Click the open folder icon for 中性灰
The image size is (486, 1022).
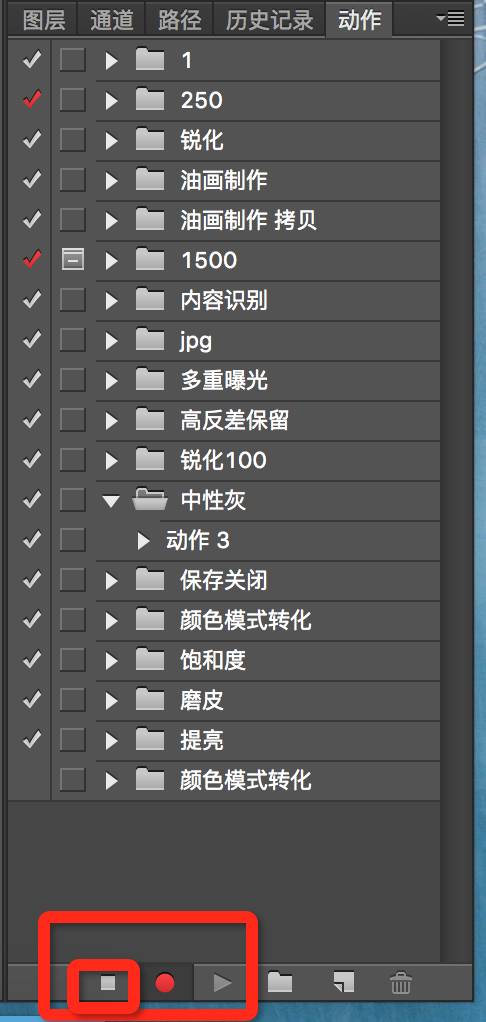pyautogui.click(x=150, y=501)
